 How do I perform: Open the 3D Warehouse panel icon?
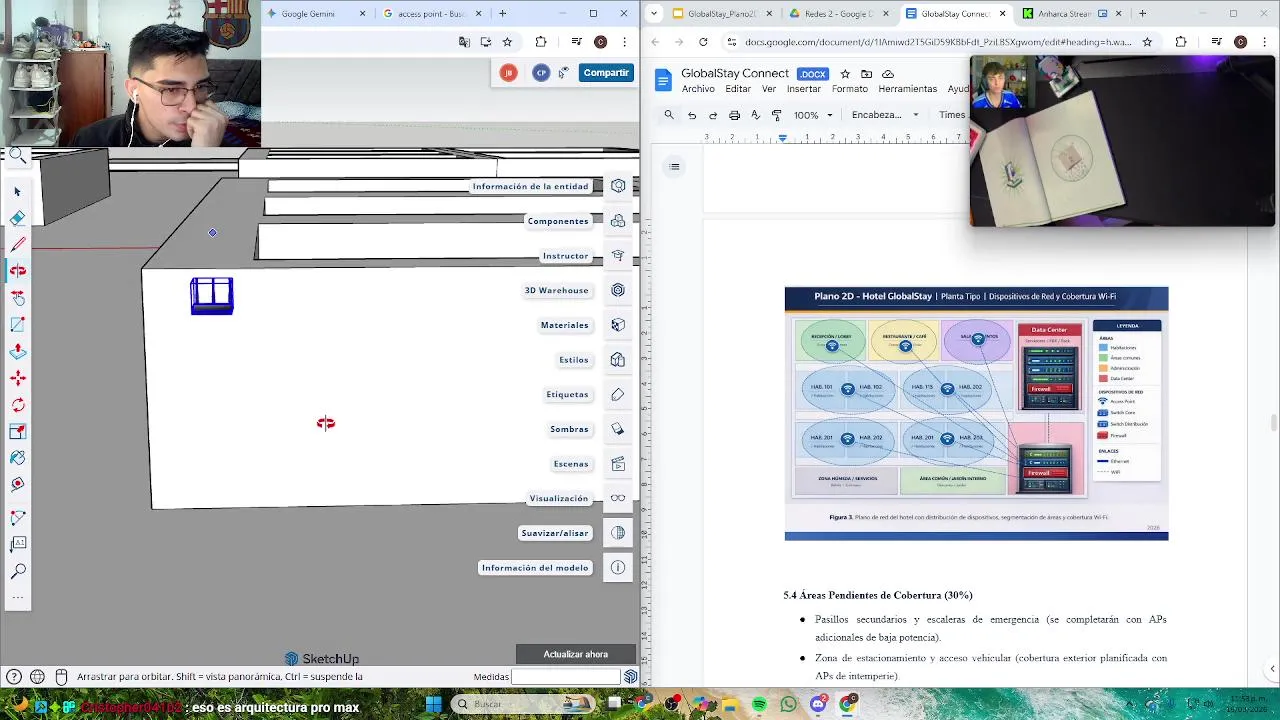pos(618,290)
